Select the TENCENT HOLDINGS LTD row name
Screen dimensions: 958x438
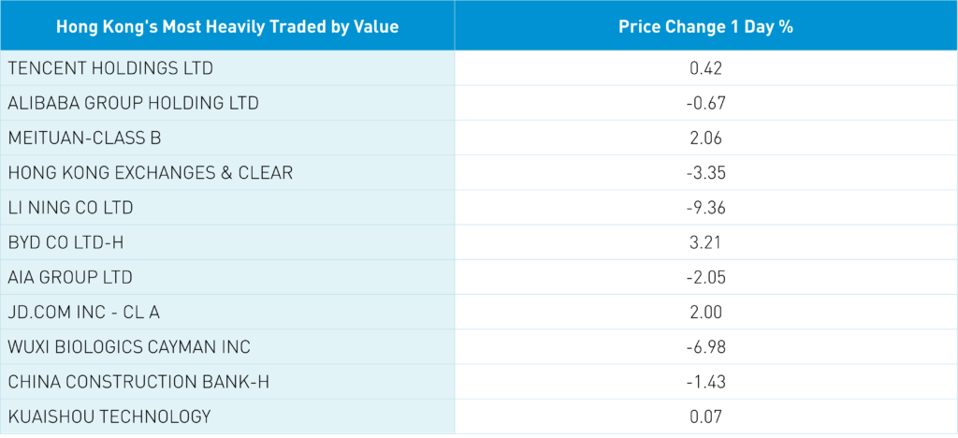(x=110, y=69)
